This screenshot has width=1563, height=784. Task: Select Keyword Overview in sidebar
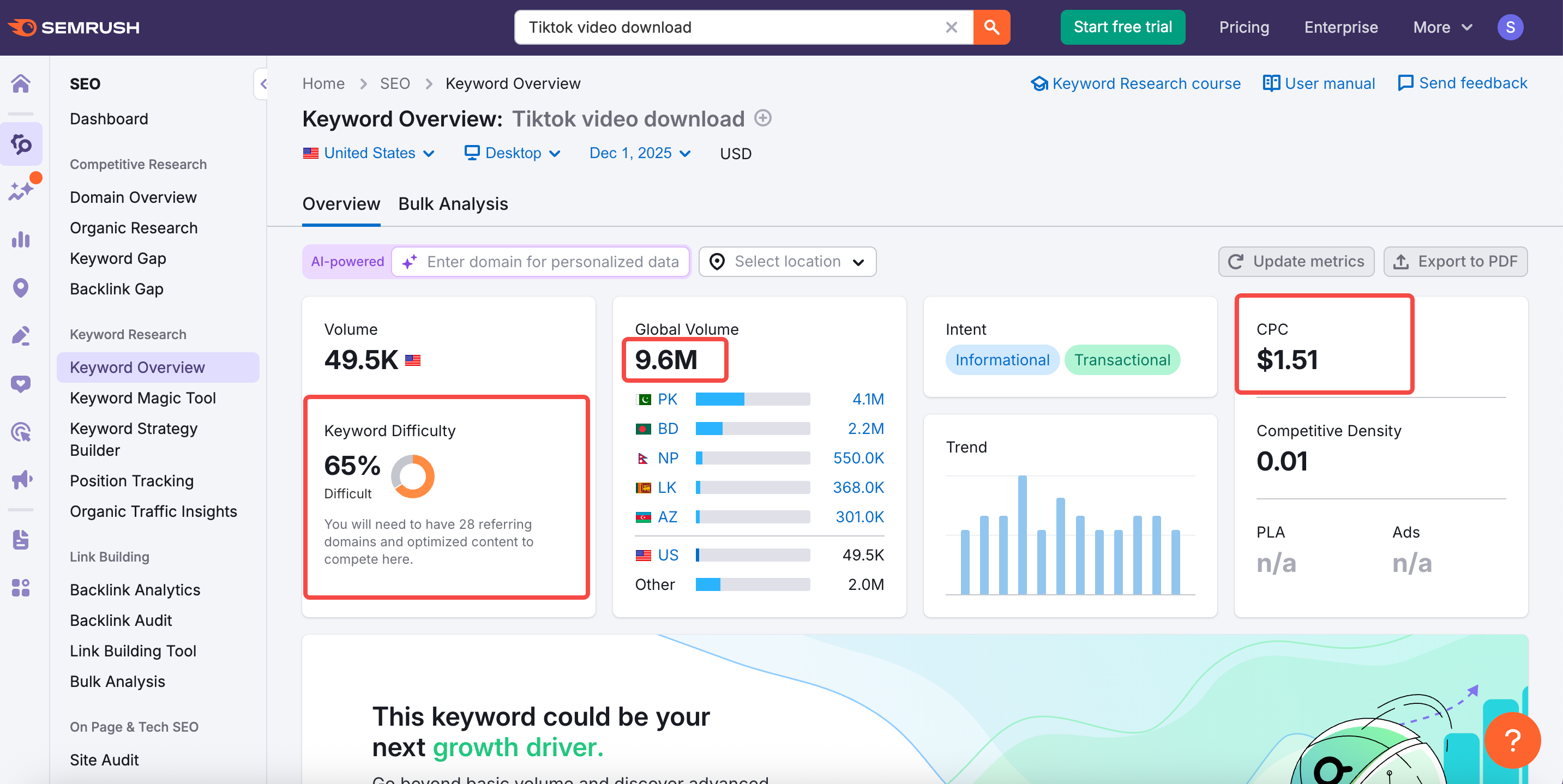pos(158,367)
